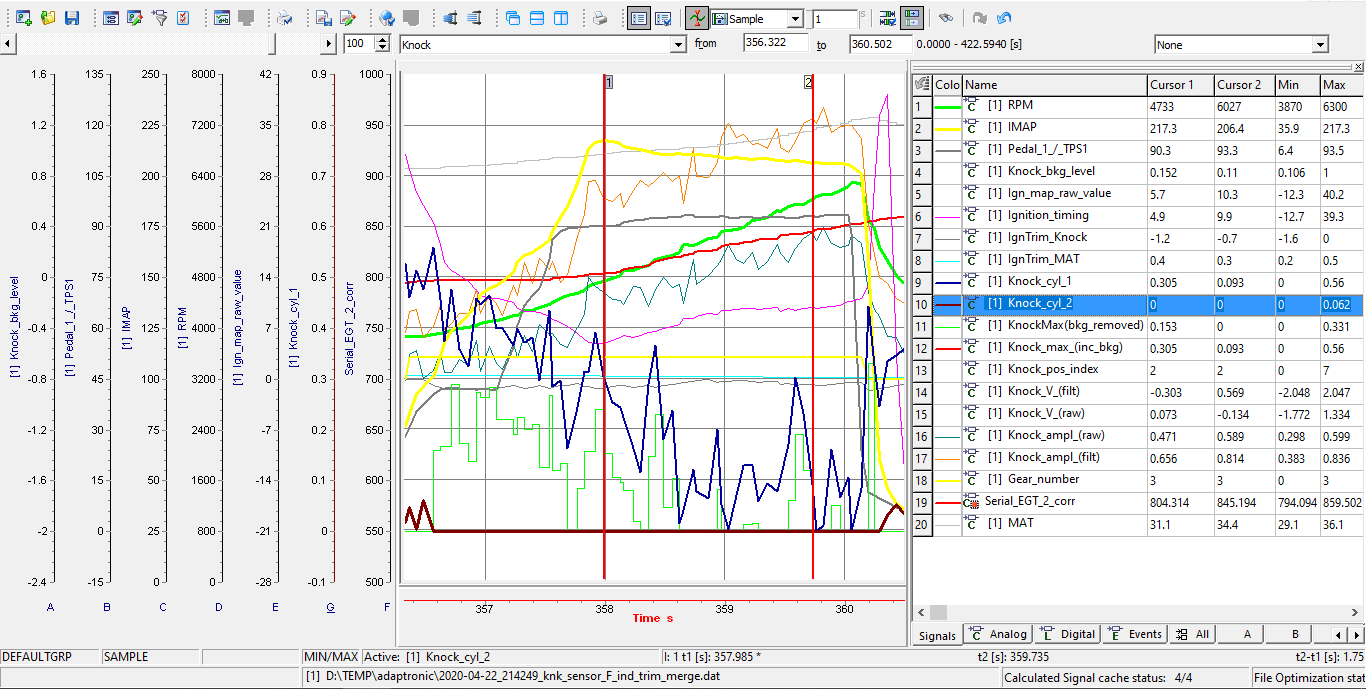Click the cascade windows icon
Screen dimensions: 1366x689
pyautogui.click(x=513, y=18)
